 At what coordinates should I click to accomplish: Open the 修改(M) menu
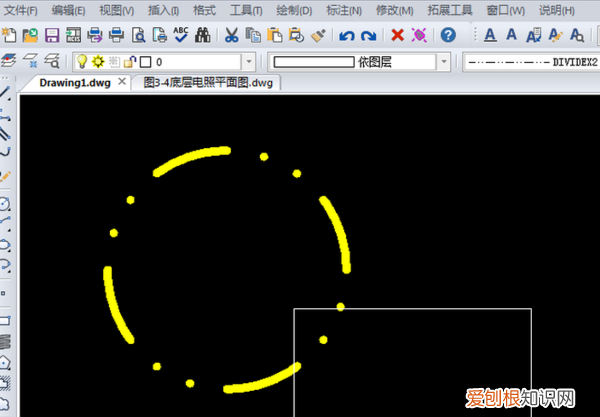395,10
